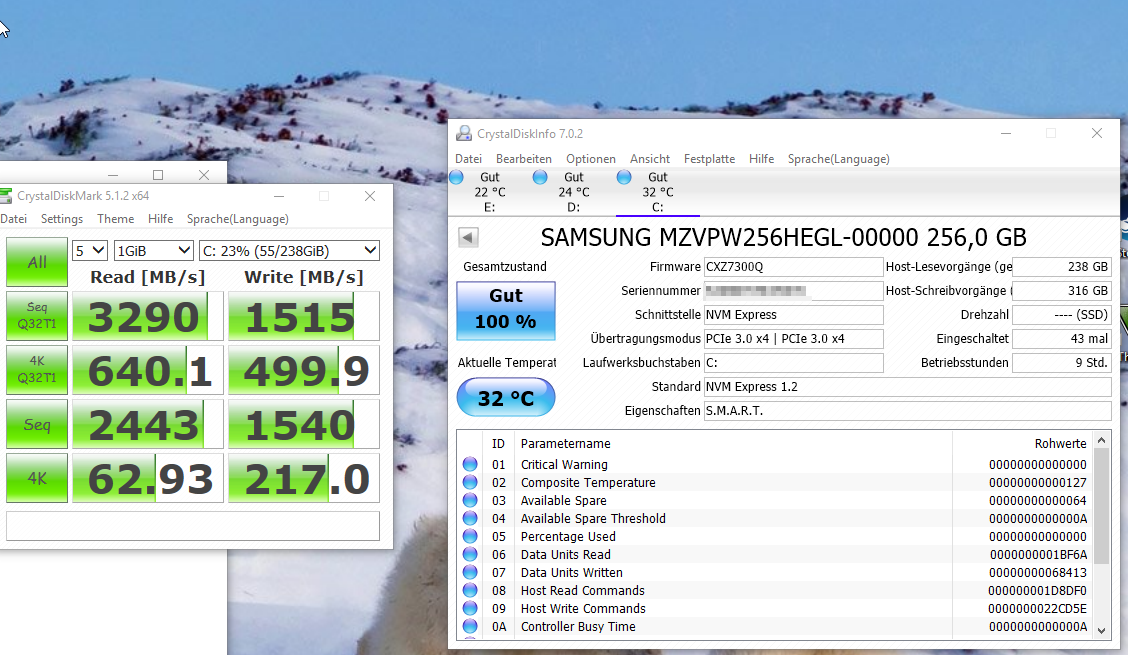Select the C: drive tab at 32 °C
The image size is (1128, 655).
pyautogui.click(x=658, y=192)
